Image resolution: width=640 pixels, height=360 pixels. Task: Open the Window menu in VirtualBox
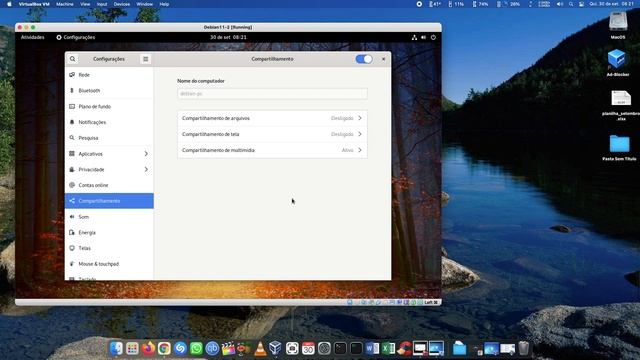(x=144, y=4)
